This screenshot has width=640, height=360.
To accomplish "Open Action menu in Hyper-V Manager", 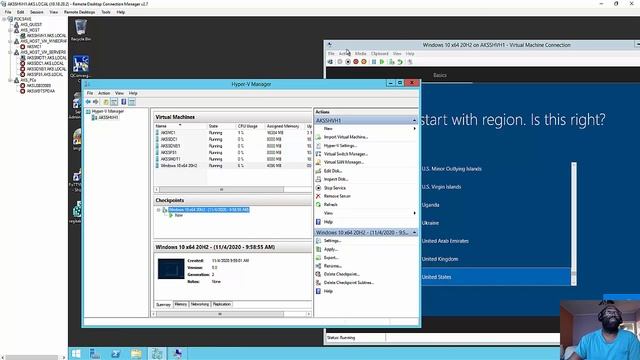I will (x=104, y=93).
